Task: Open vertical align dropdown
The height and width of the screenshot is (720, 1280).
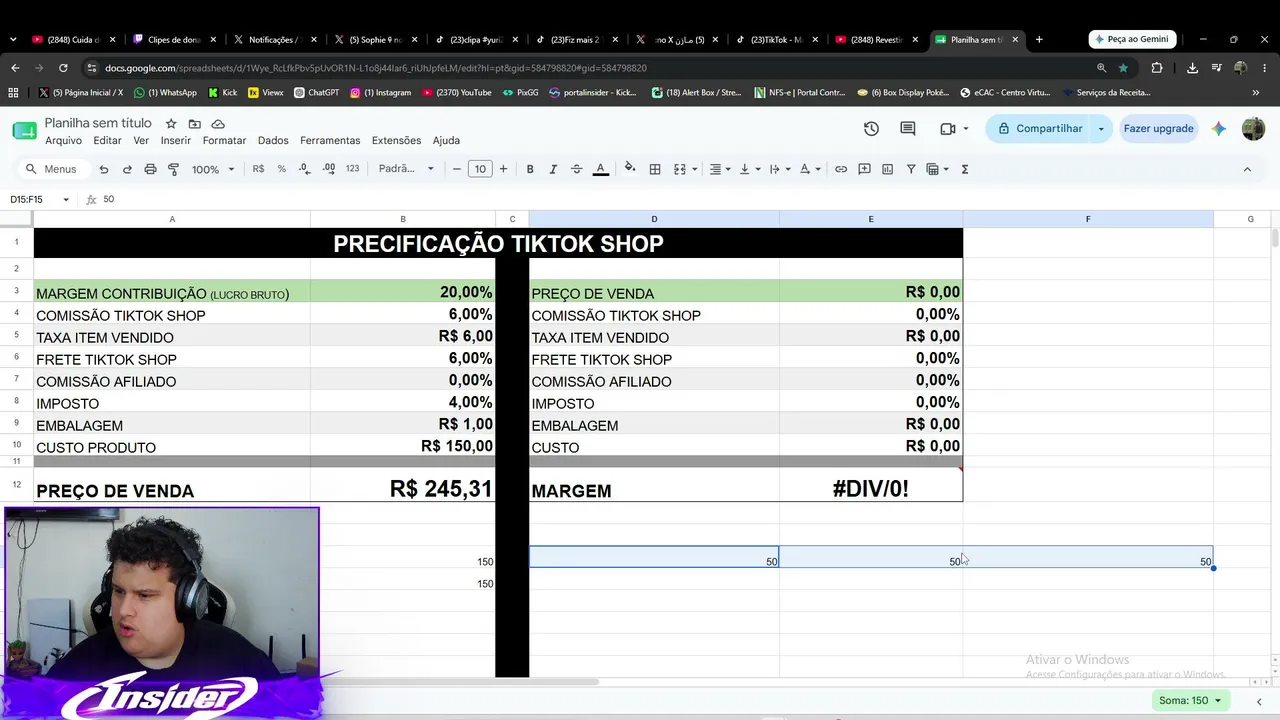Action: tap(749, 169)
